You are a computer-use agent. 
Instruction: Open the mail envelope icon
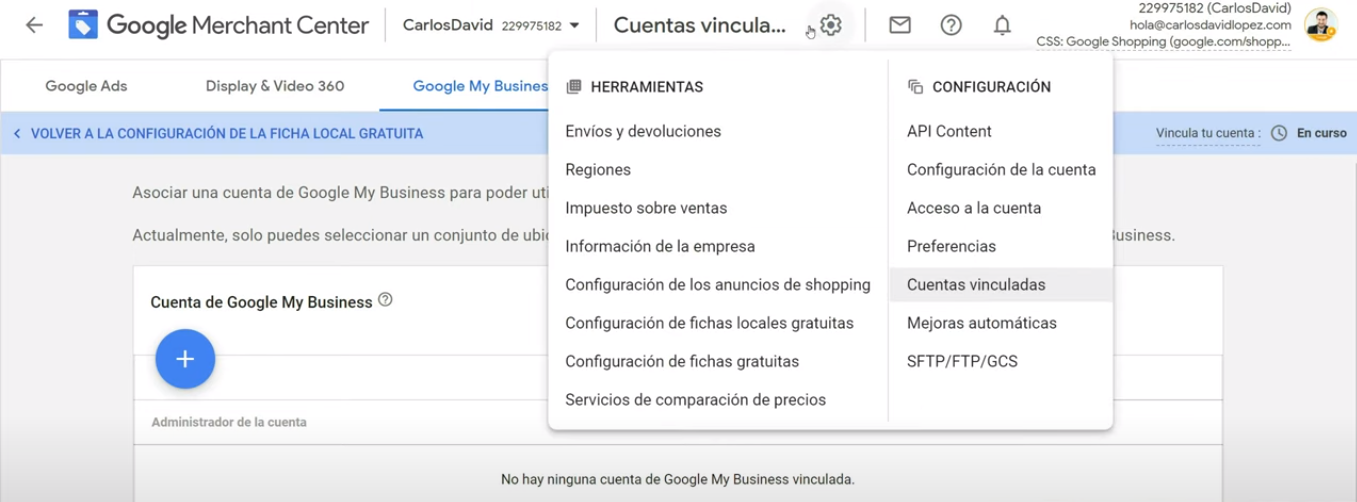tap(900, 25)
